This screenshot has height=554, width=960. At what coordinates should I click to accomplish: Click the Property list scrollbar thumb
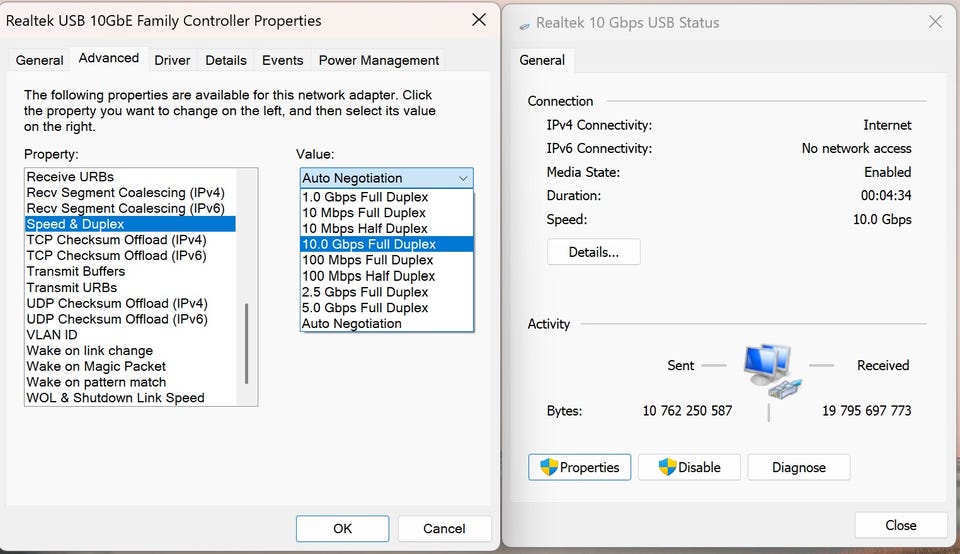[247, 343]
